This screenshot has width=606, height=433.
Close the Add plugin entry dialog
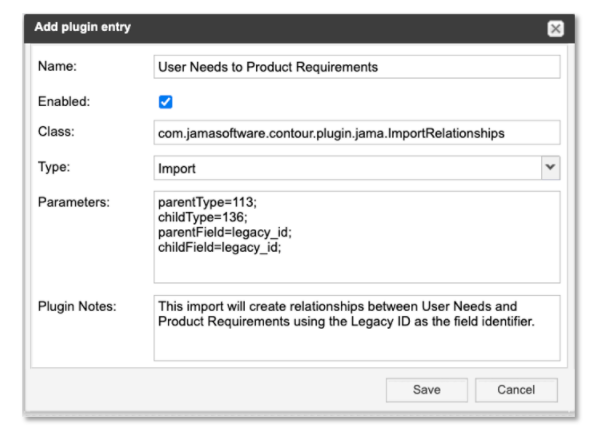pos(555,29)
